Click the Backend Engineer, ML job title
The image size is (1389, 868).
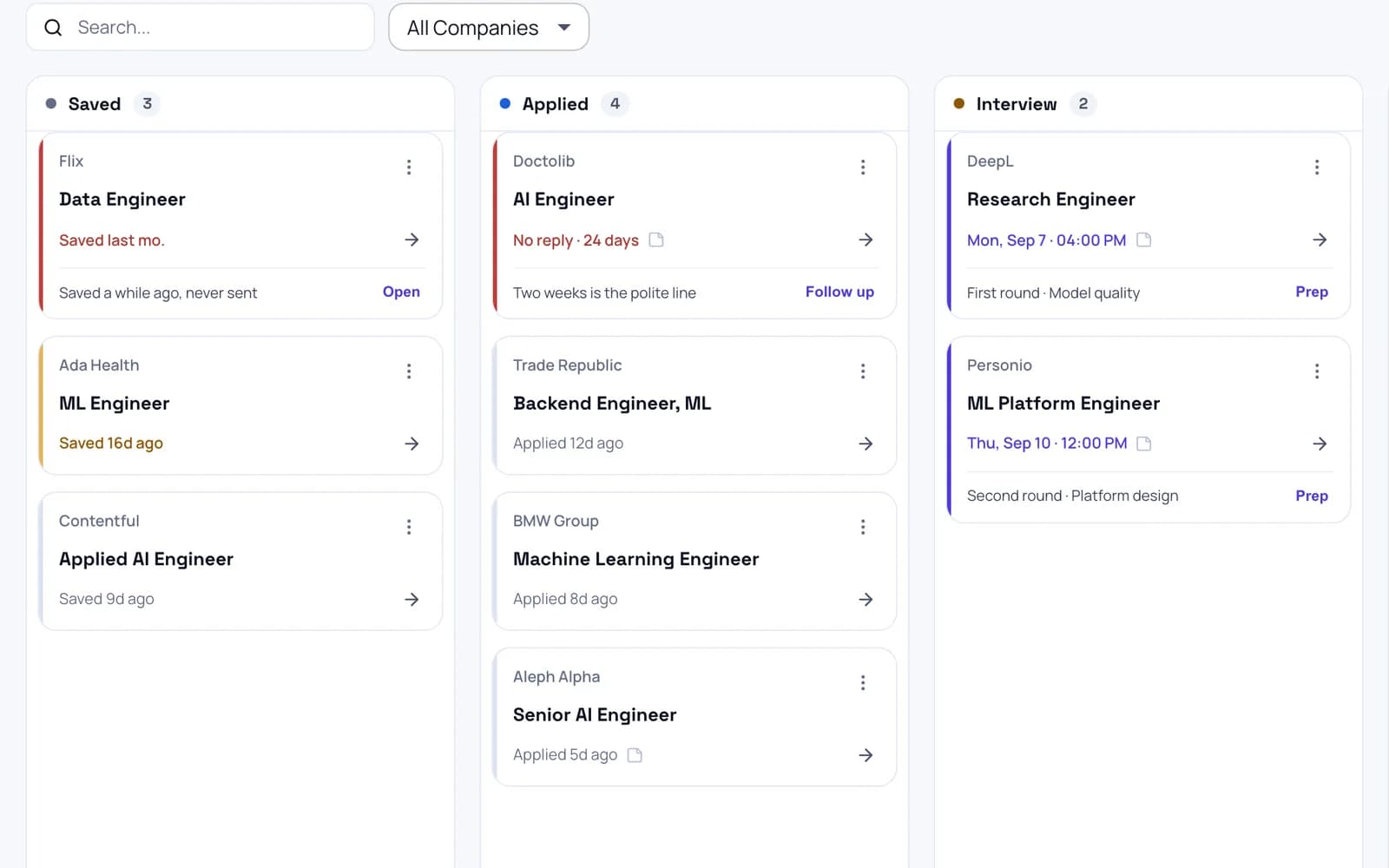pyautogui.click(x=612, y=404)
